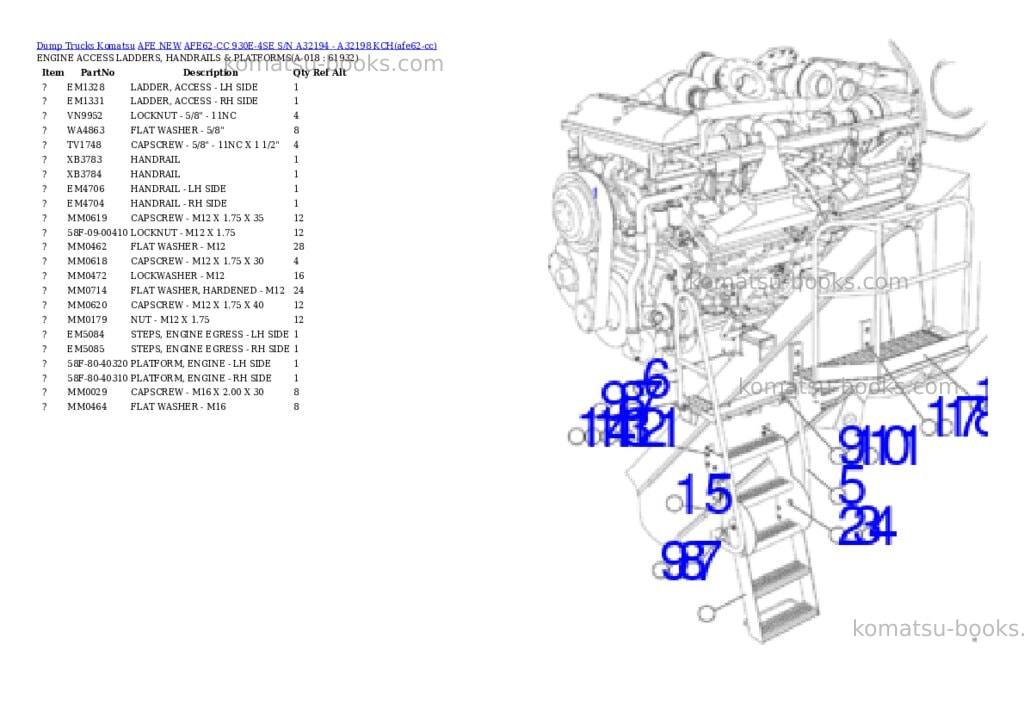The image size is (1024, 725).
Task: Click description HANDRAIL - LH SIDE
Action: 178,189
